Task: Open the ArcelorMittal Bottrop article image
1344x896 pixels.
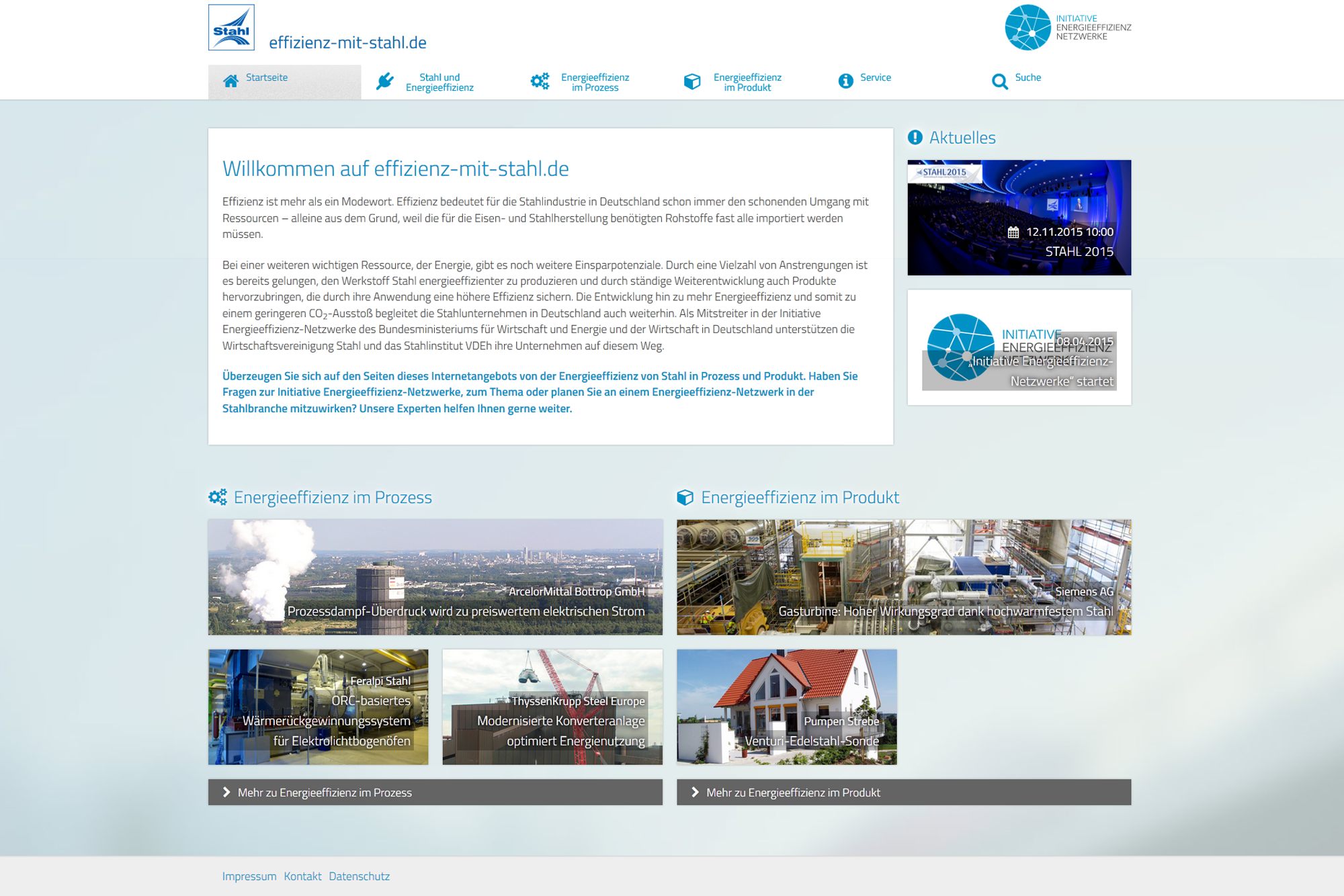Action: pyautogui.click(x=435, y=576)
